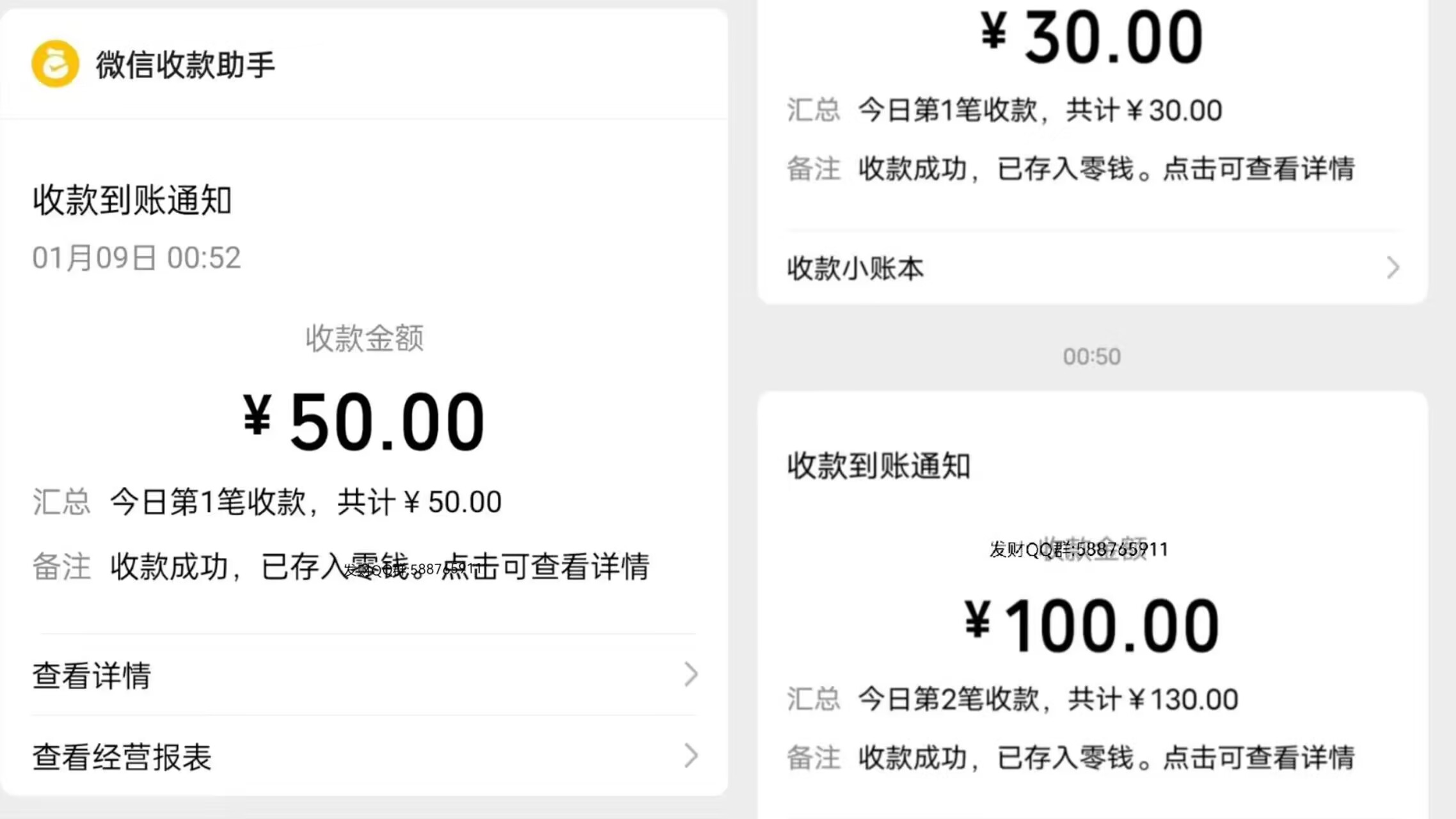Image resolution: width=1456 pixels, height=819 pixels.
Task: Expand the arrow next to 查看经营报表
Action: pos(690,756)
